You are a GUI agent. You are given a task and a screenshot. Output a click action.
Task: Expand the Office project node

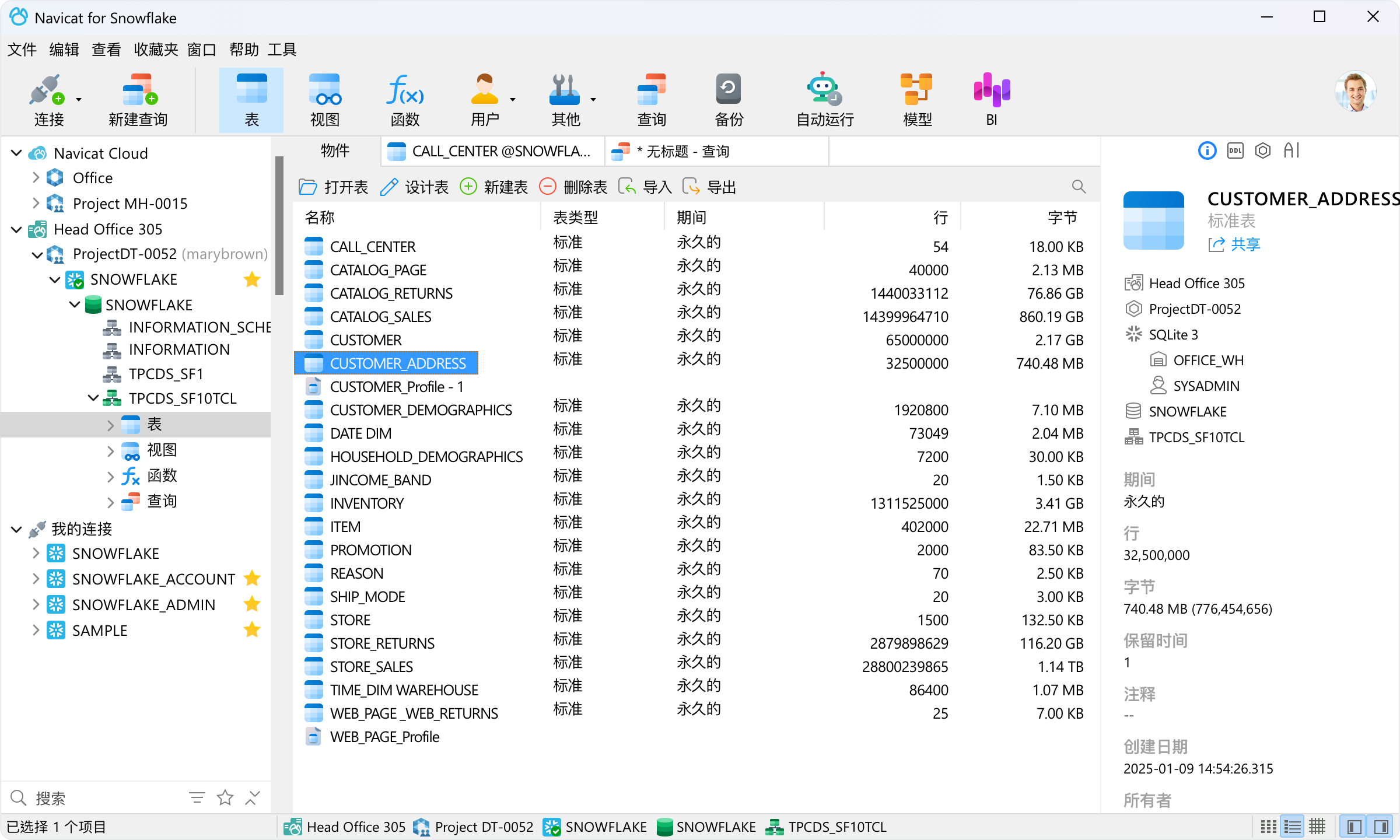(36, 178)
